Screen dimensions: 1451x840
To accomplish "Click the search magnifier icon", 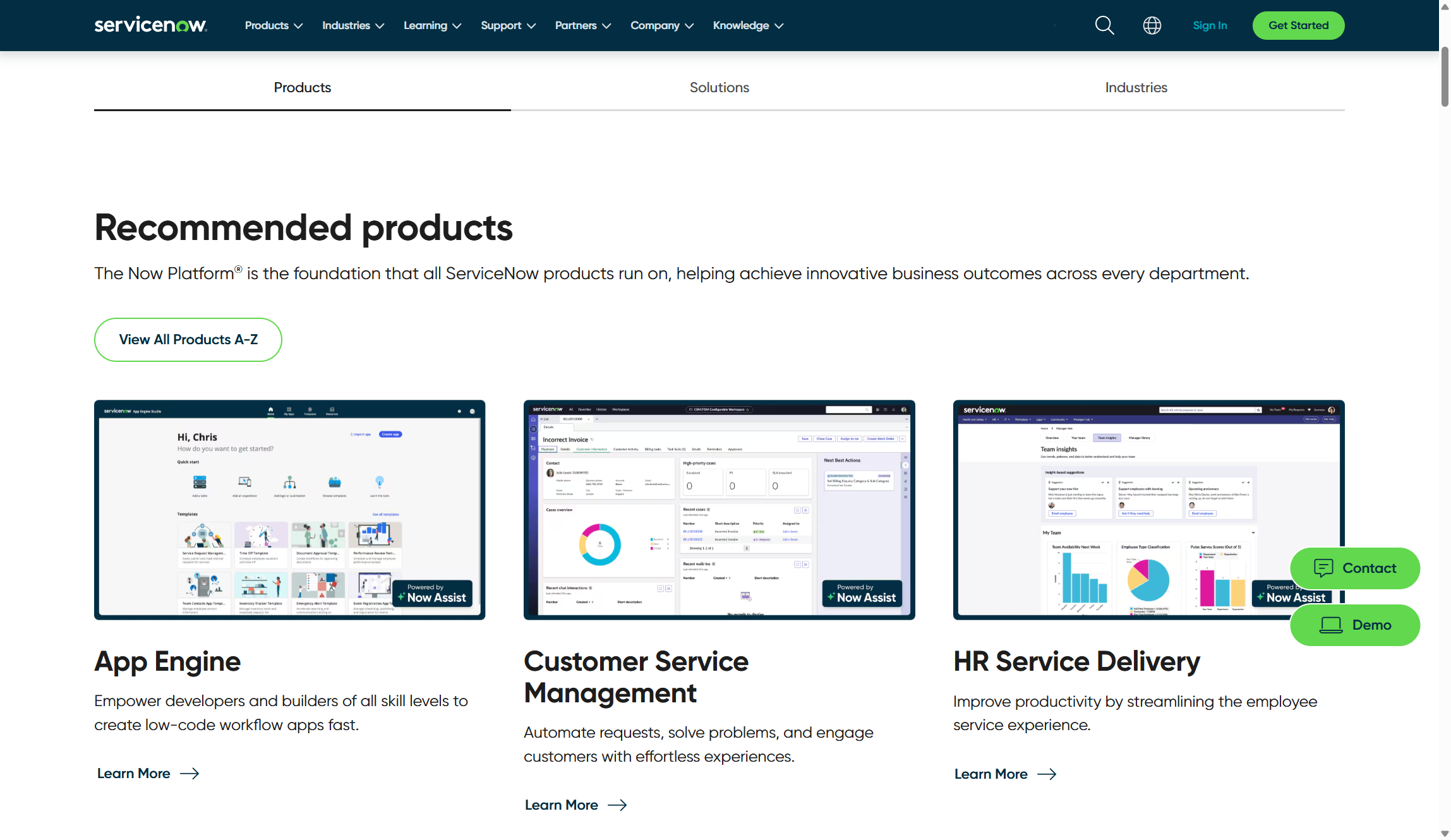I will 1104,26.
